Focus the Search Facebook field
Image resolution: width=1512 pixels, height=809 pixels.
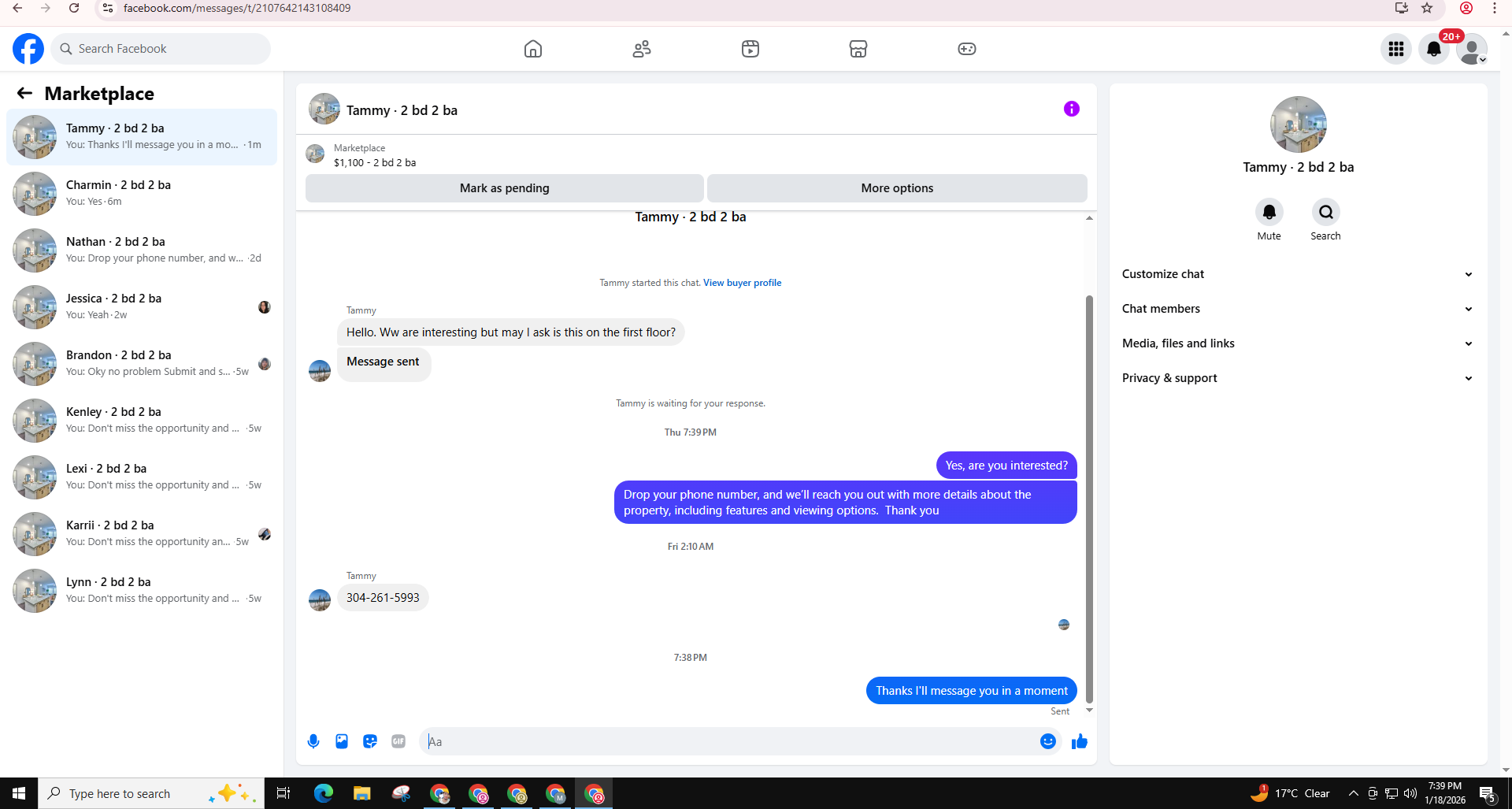pos(161,49)
